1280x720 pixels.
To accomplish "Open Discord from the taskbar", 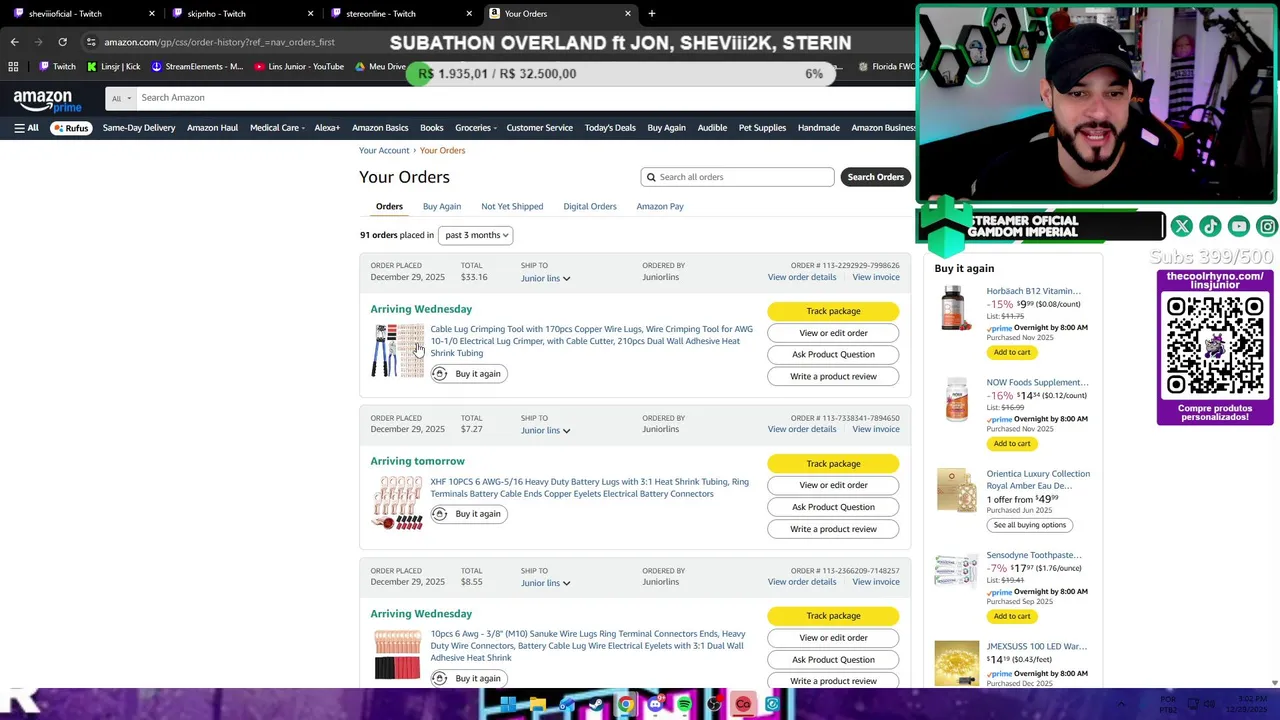I will coord(655,705).
